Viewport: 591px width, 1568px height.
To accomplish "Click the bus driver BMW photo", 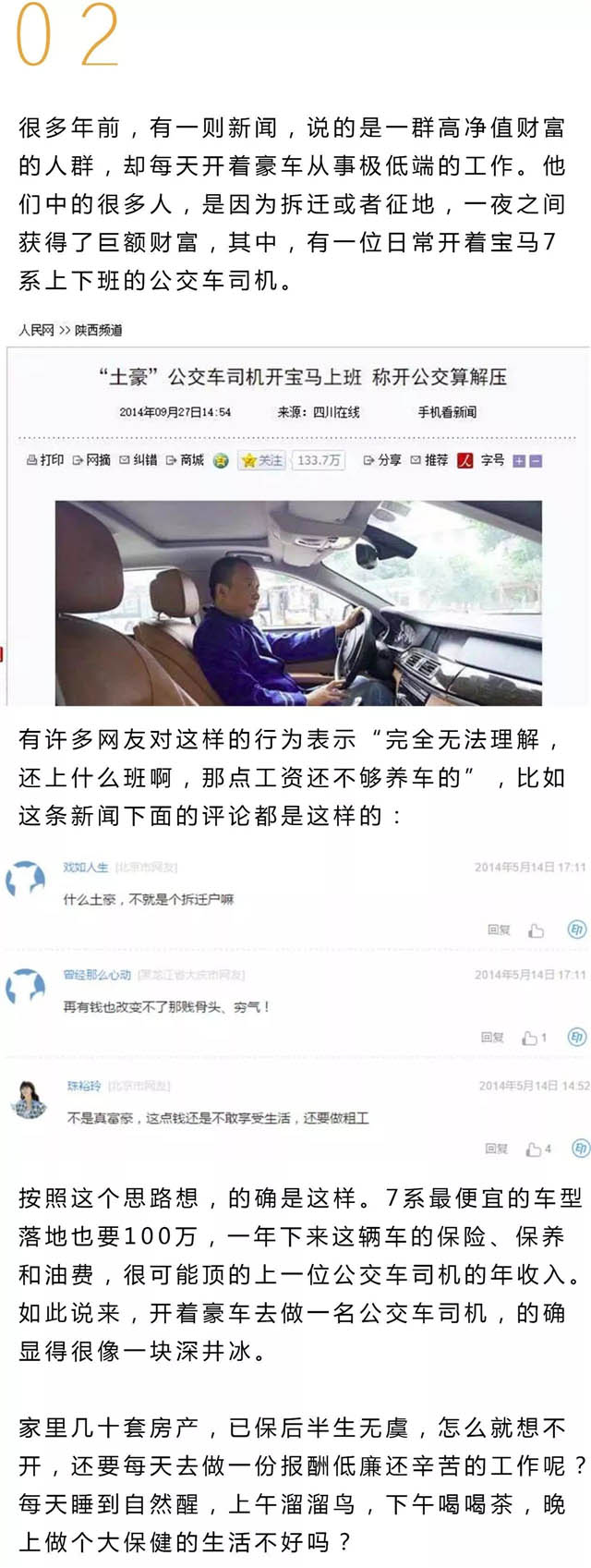I will 298,602.
